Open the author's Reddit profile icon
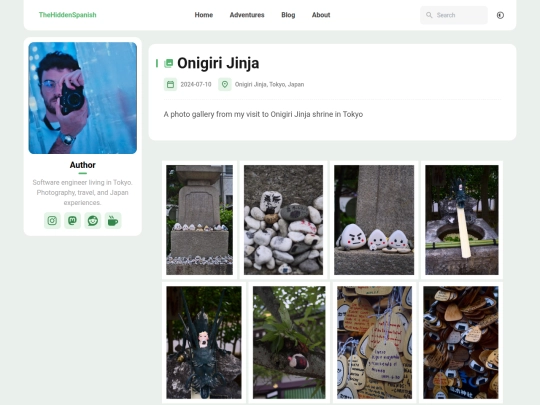 pyautogui.click(x=93, y=220)
